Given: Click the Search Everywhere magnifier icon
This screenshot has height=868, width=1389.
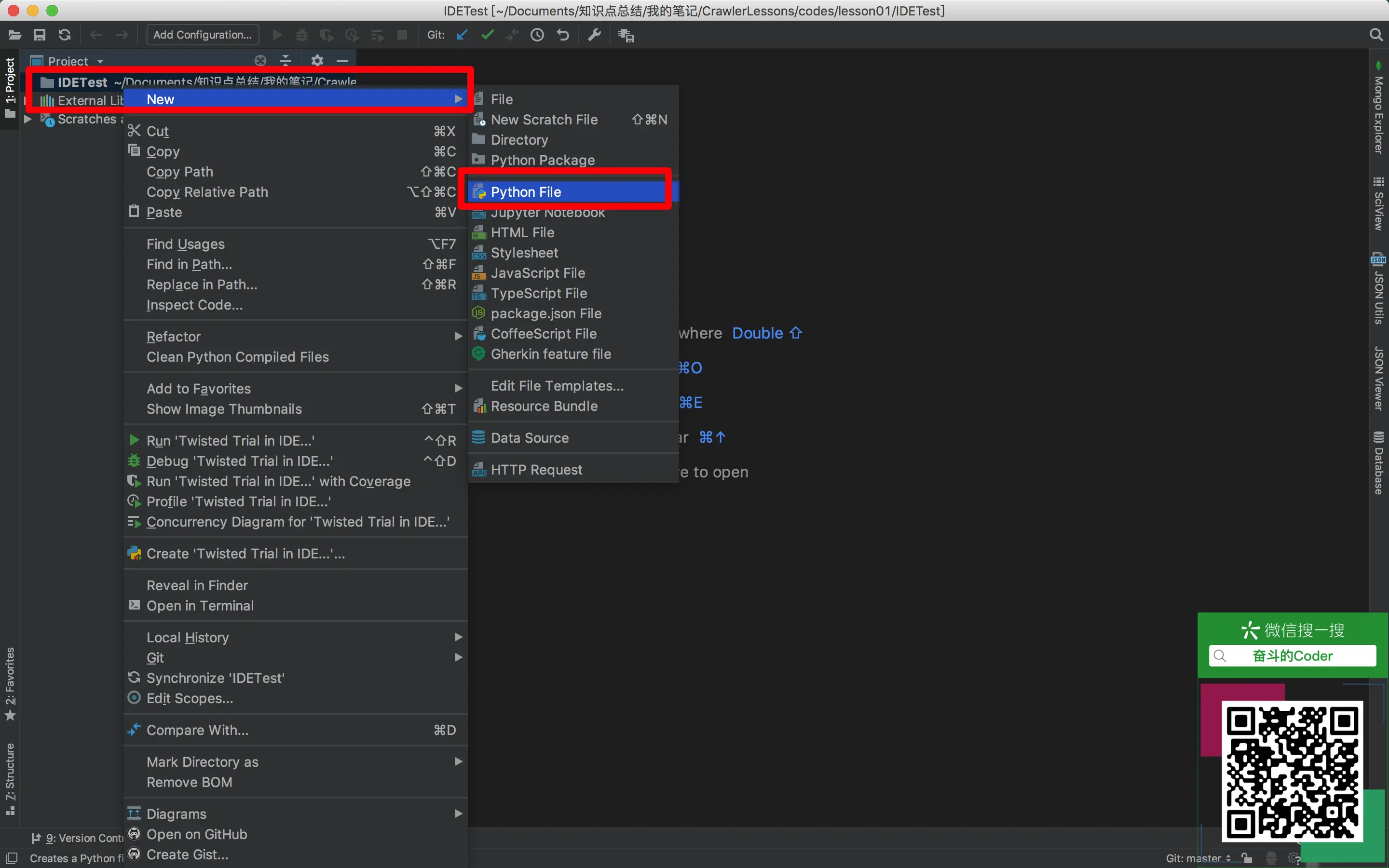Looking at the screenshot, I should 1376,35.
